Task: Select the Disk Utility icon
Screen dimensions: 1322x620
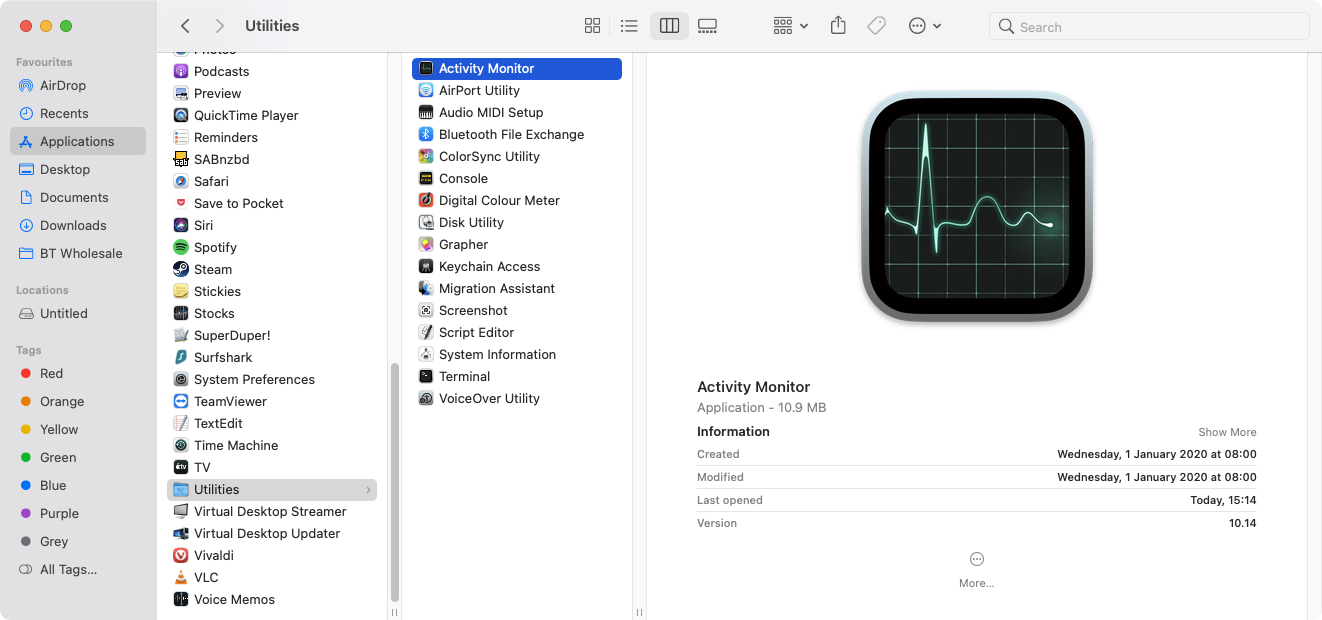Action: click(426, 222)
